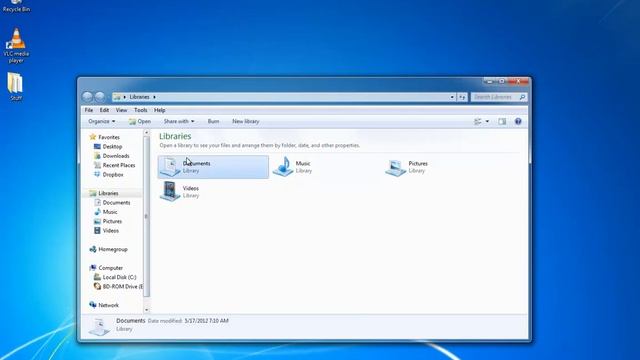
Task: Click the Help question mark icon
Action: pyautogui.click(x=518, y=121)
